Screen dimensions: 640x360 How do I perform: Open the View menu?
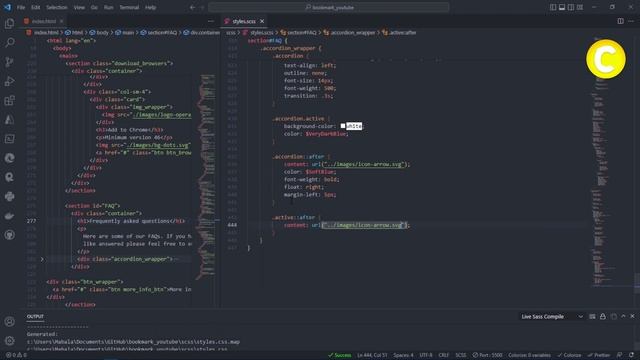[79, 7]
